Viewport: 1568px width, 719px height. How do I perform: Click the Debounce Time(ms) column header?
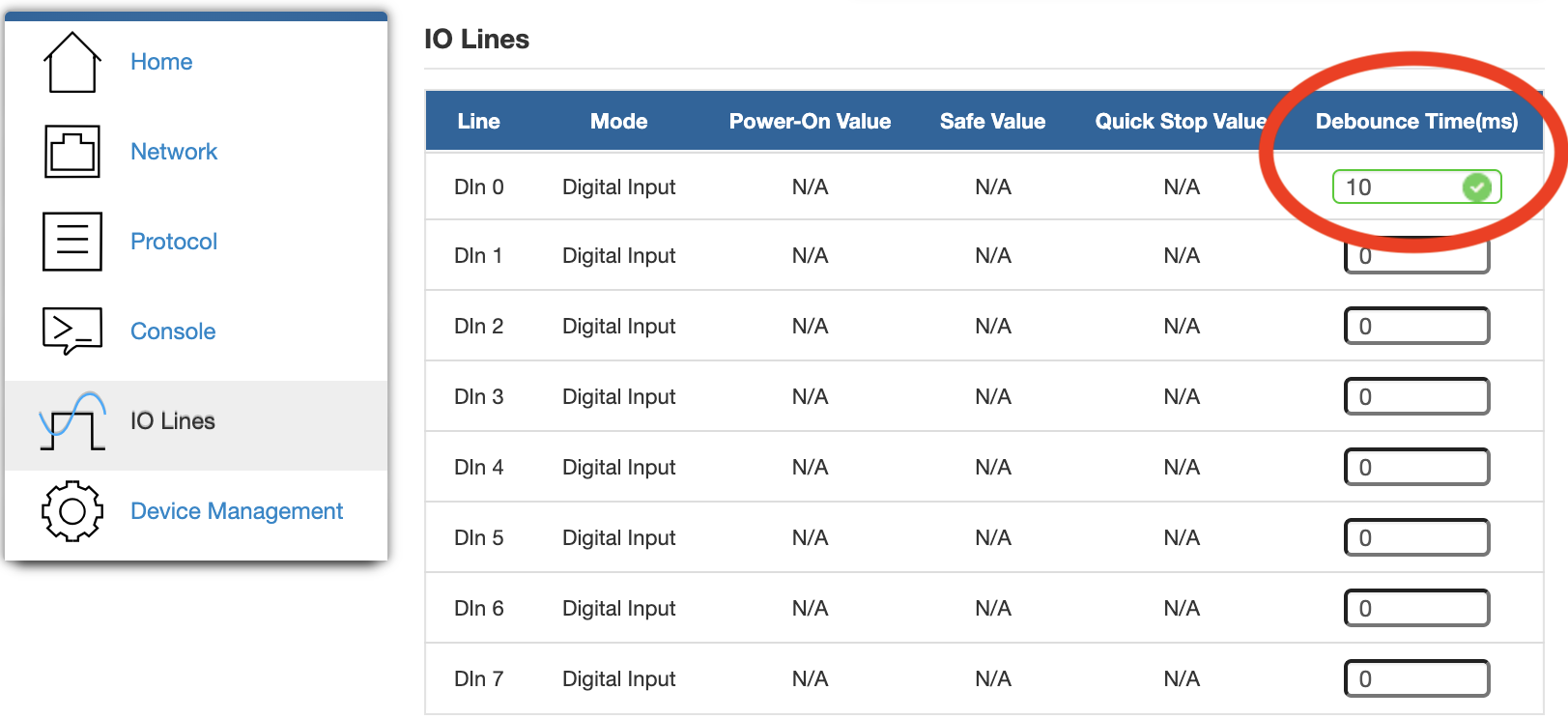pos(1416,121)
